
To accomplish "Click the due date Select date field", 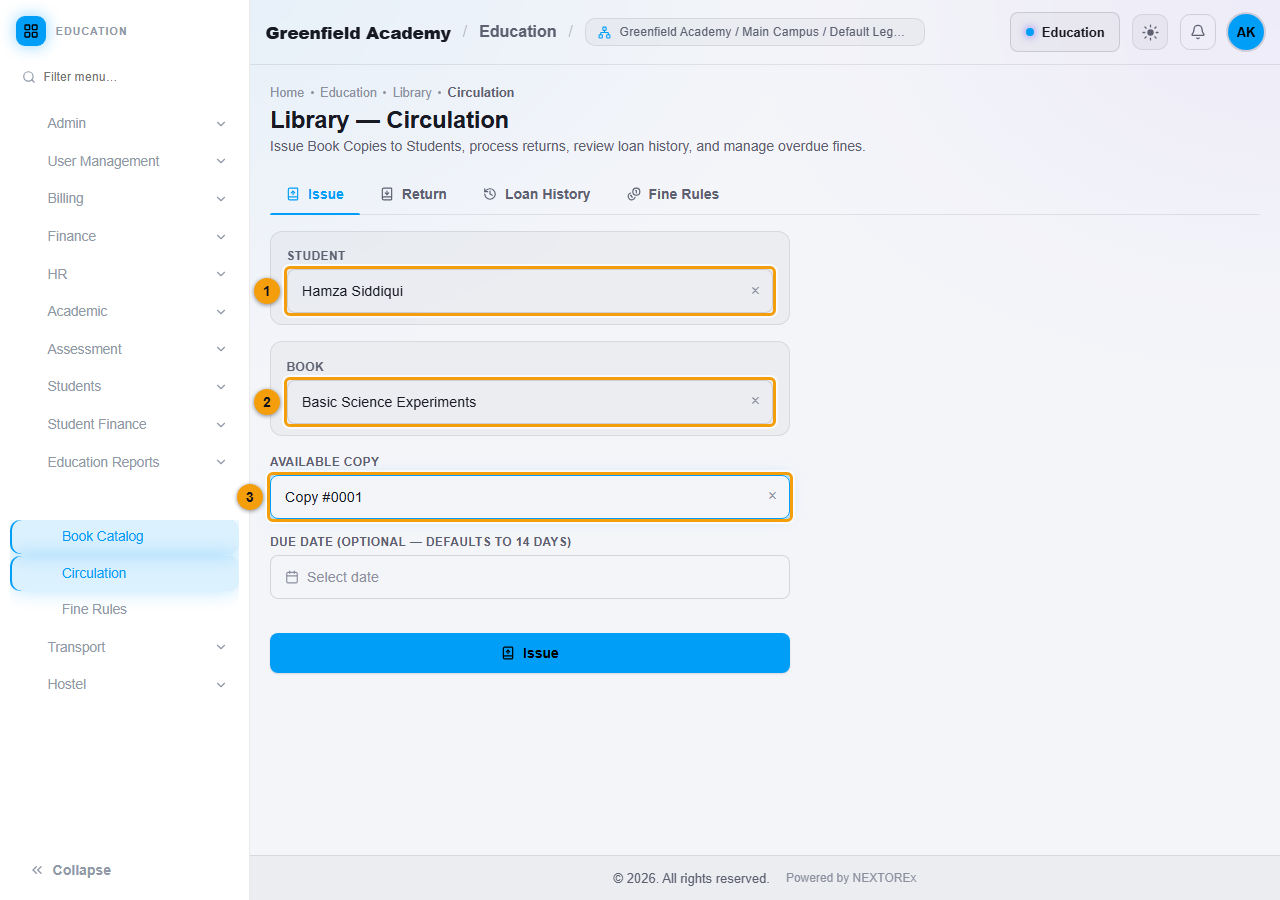I will point(530,577).
